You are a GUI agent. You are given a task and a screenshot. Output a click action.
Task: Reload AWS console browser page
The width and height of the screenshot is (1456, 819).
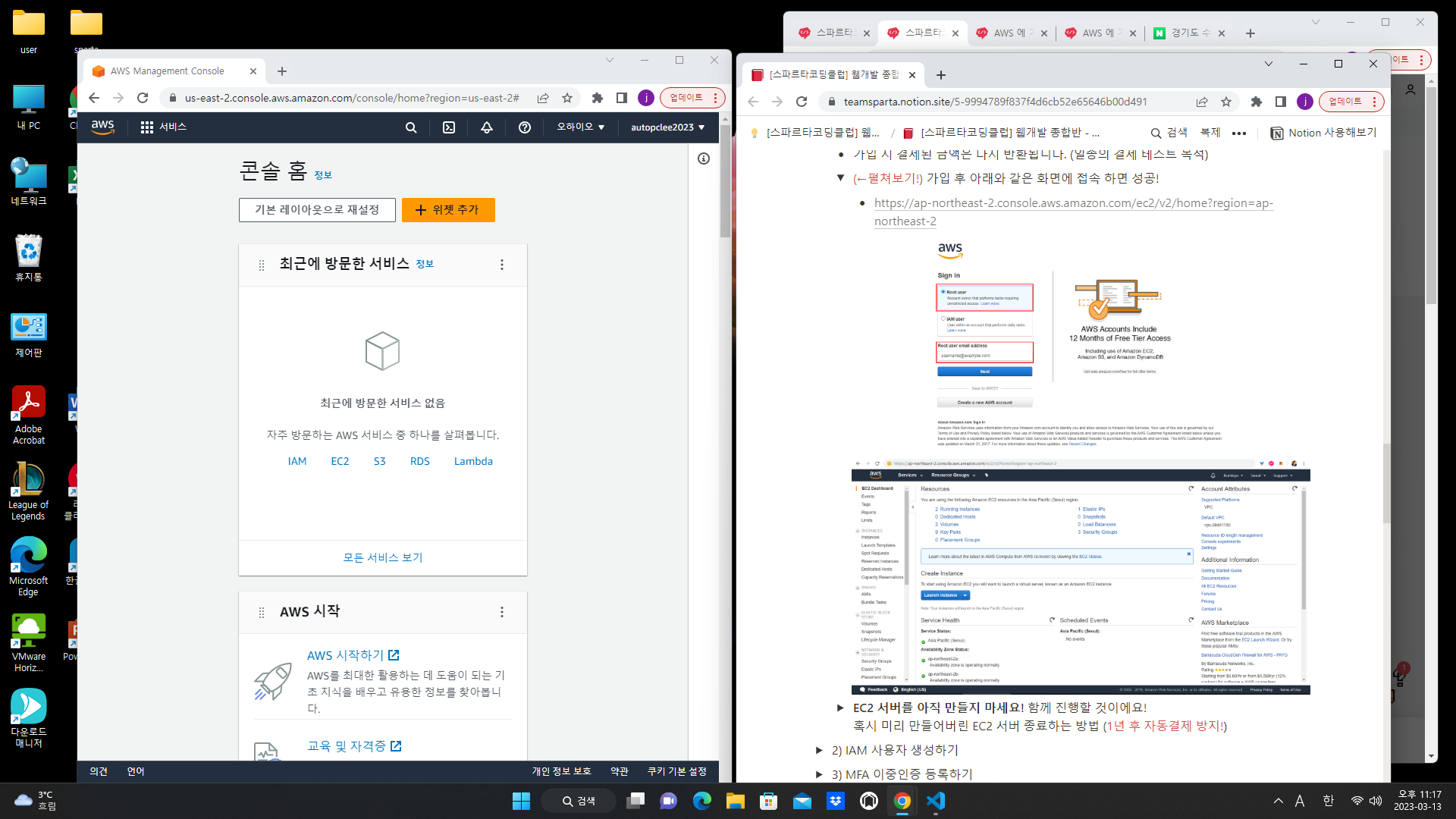point(143,98)
